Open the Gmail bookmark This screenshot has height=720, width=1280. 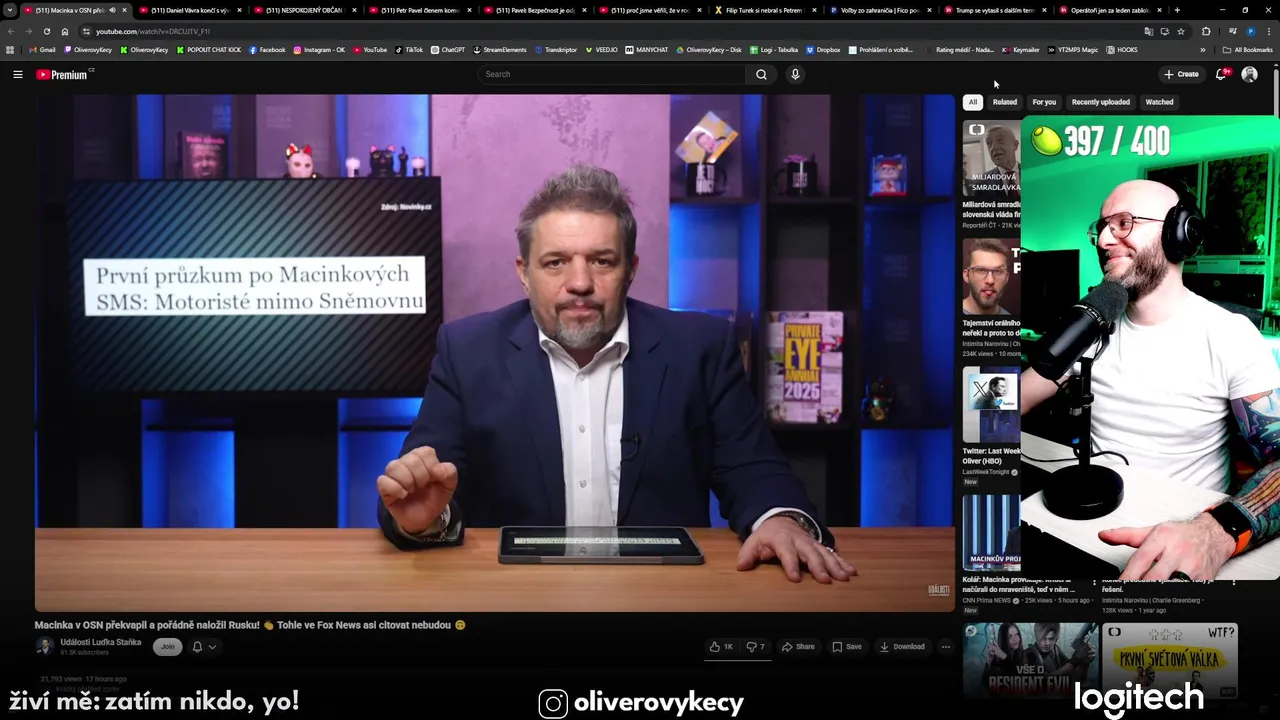(x=42, y=50)
